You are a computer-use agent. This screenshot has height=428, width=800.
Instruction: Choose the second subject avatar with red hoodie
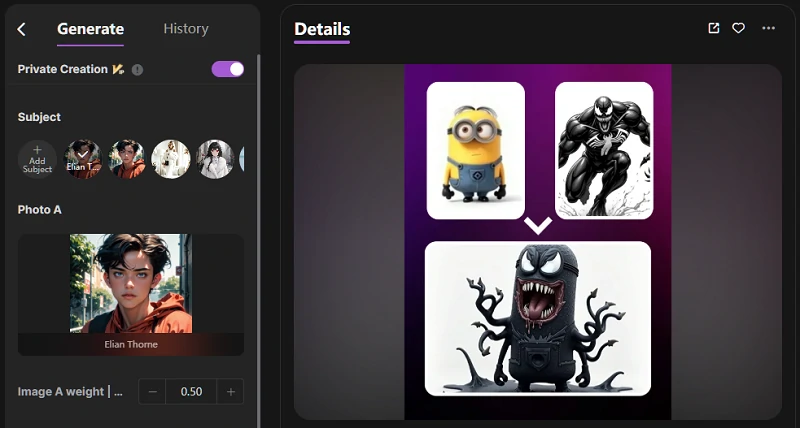click(x=127, y=159)
